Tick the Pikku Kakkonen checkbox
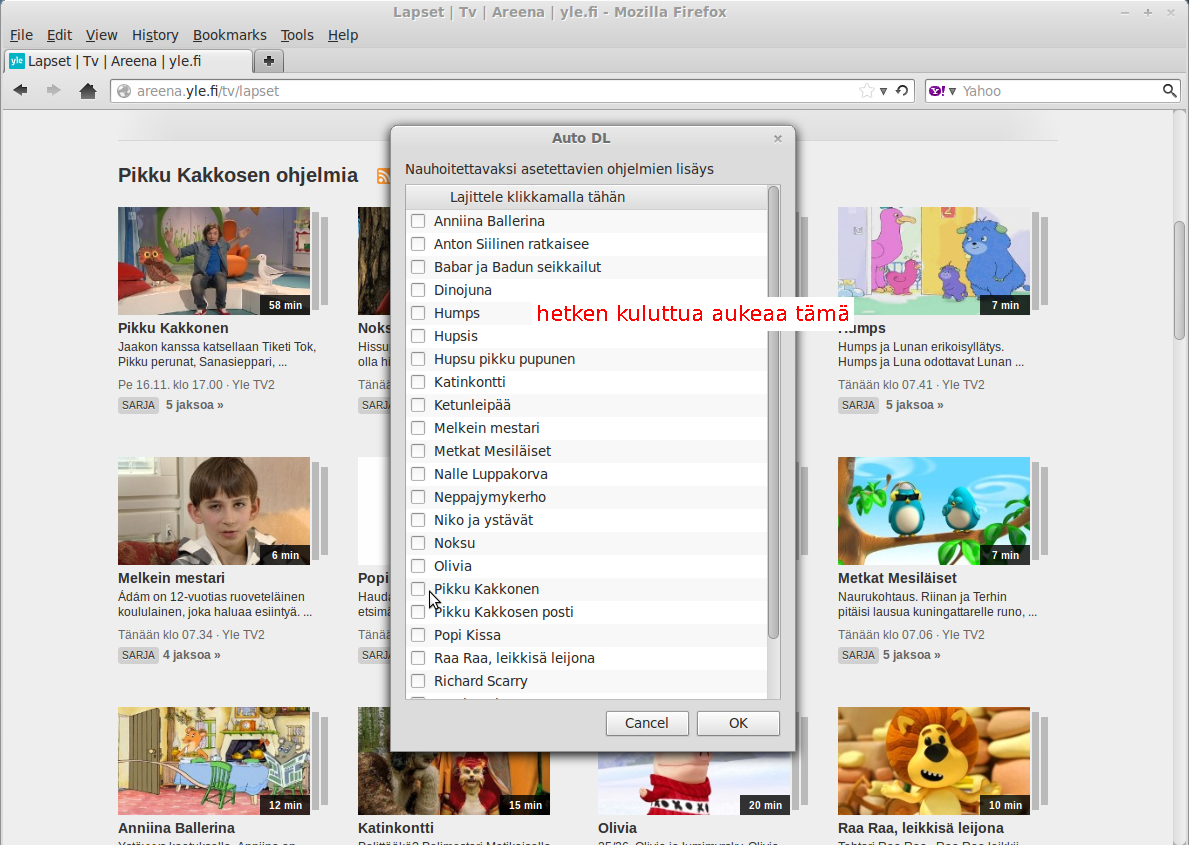This screenshot has width=1189, height=845. pyautogui.click(x=418, y=589)
